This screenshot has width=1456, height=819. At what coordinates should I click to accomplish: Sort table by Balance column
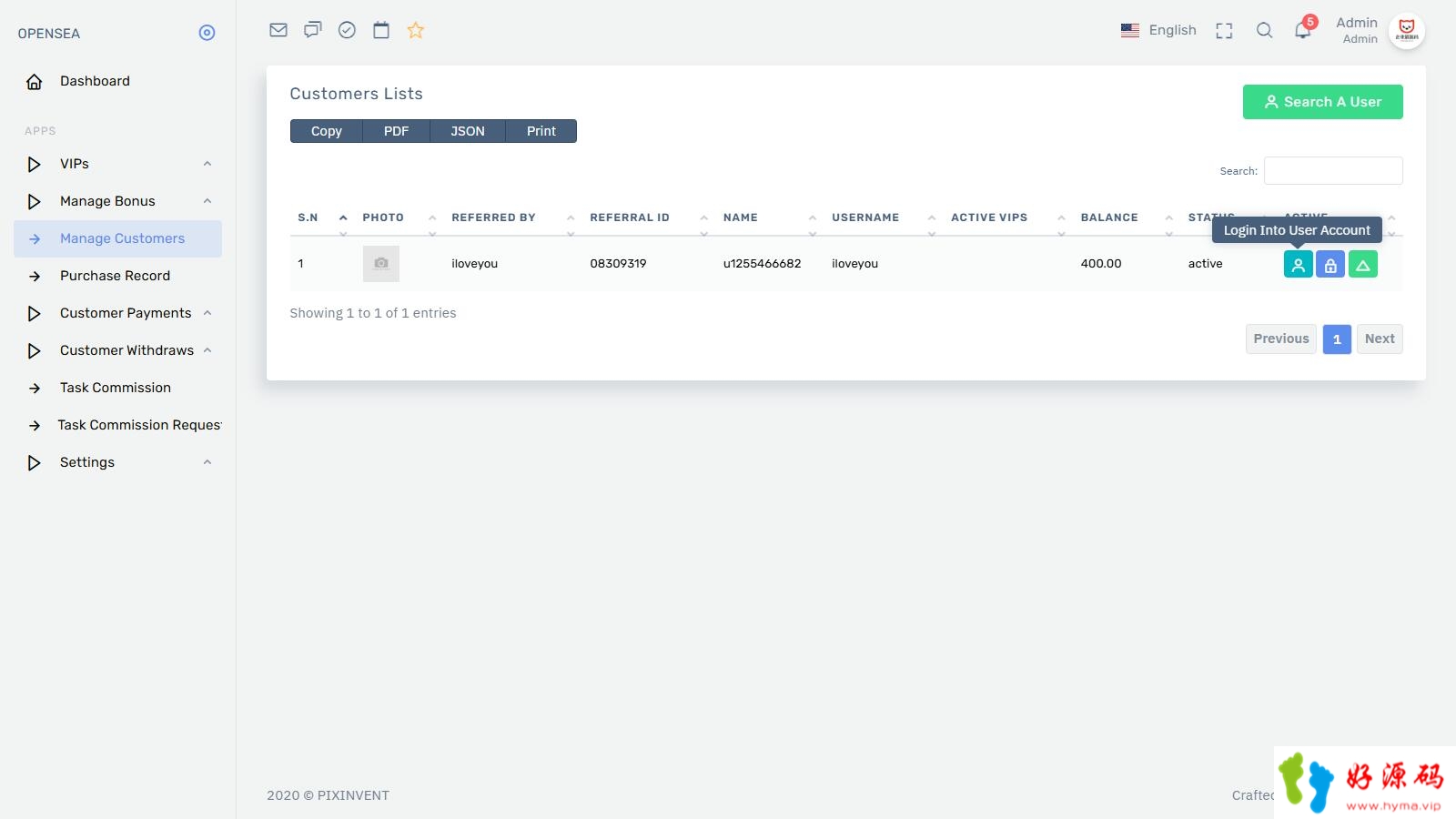pyautogui.click(x=1127, y=218)
